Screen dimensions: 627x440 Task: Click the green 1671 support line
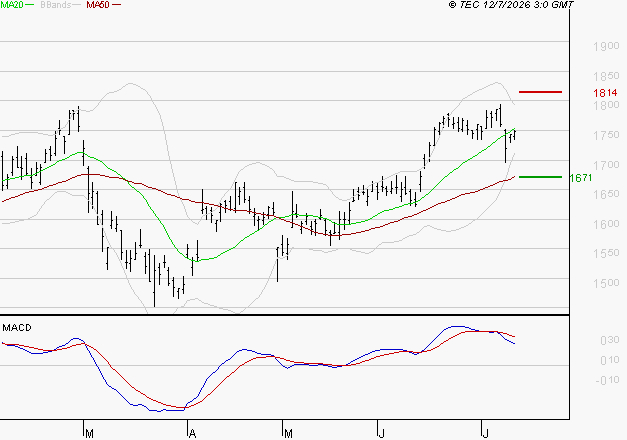click(x=540, y=177)
